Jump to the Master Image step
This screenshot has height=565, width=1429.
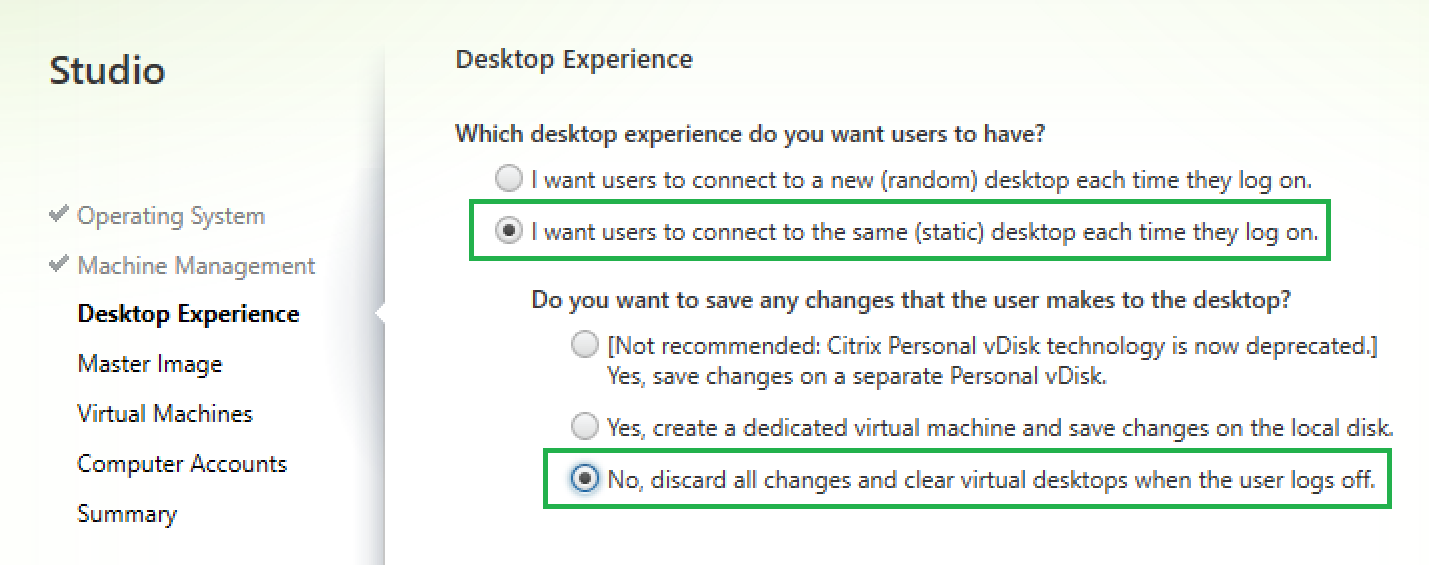pyautogui.click(x=150, y=364)
